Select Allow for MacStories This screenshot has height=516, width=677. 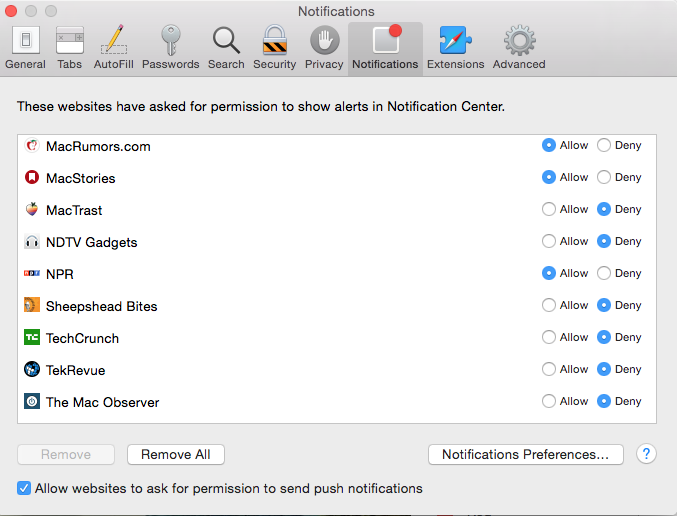coord(549,177)
